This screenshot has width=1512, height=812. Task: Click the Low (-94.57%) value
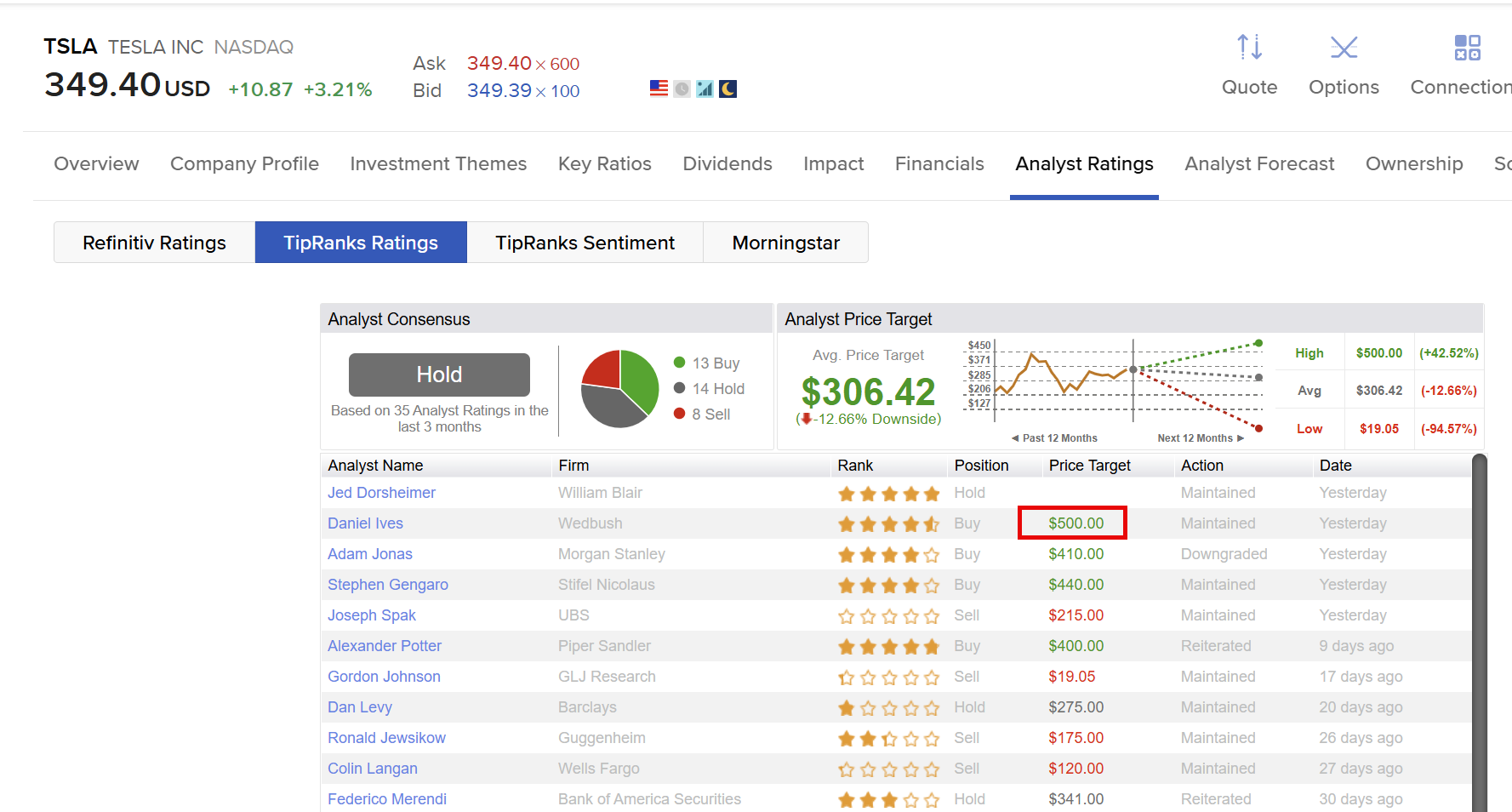1448,428
